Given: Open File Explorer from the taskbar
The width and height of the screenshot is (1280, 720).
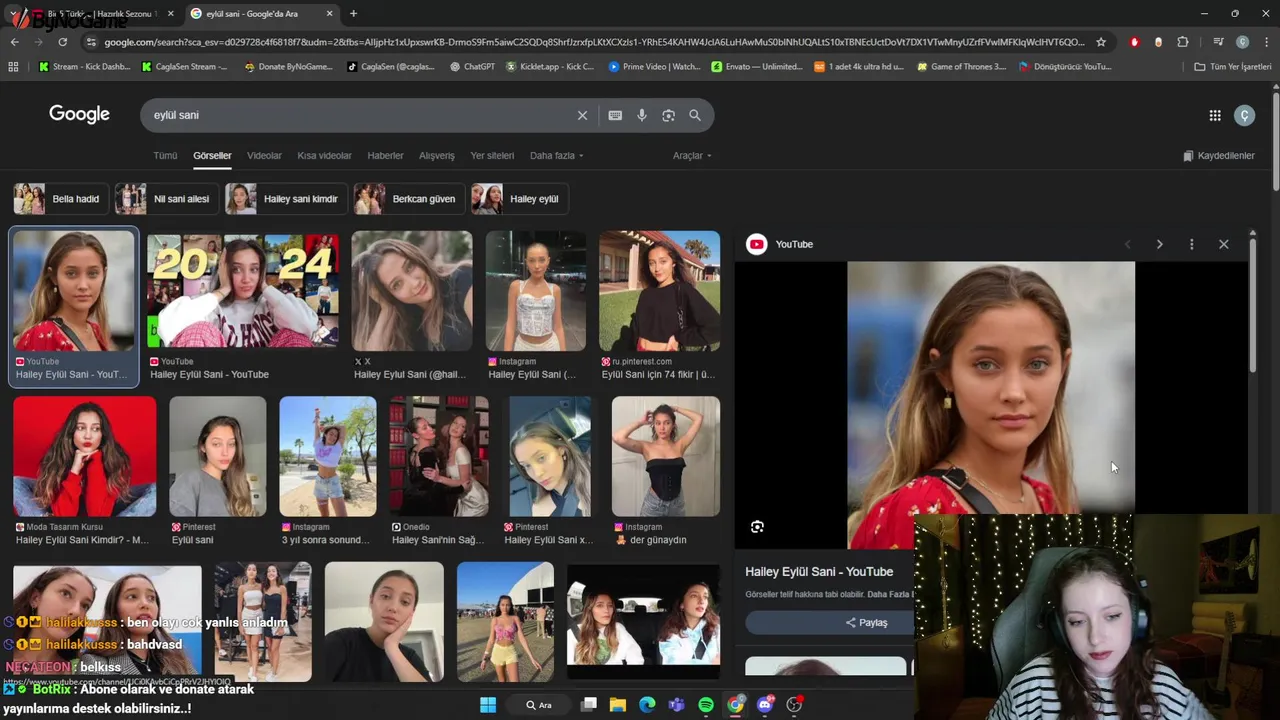Looking at the screenshot, I should 618,705.
